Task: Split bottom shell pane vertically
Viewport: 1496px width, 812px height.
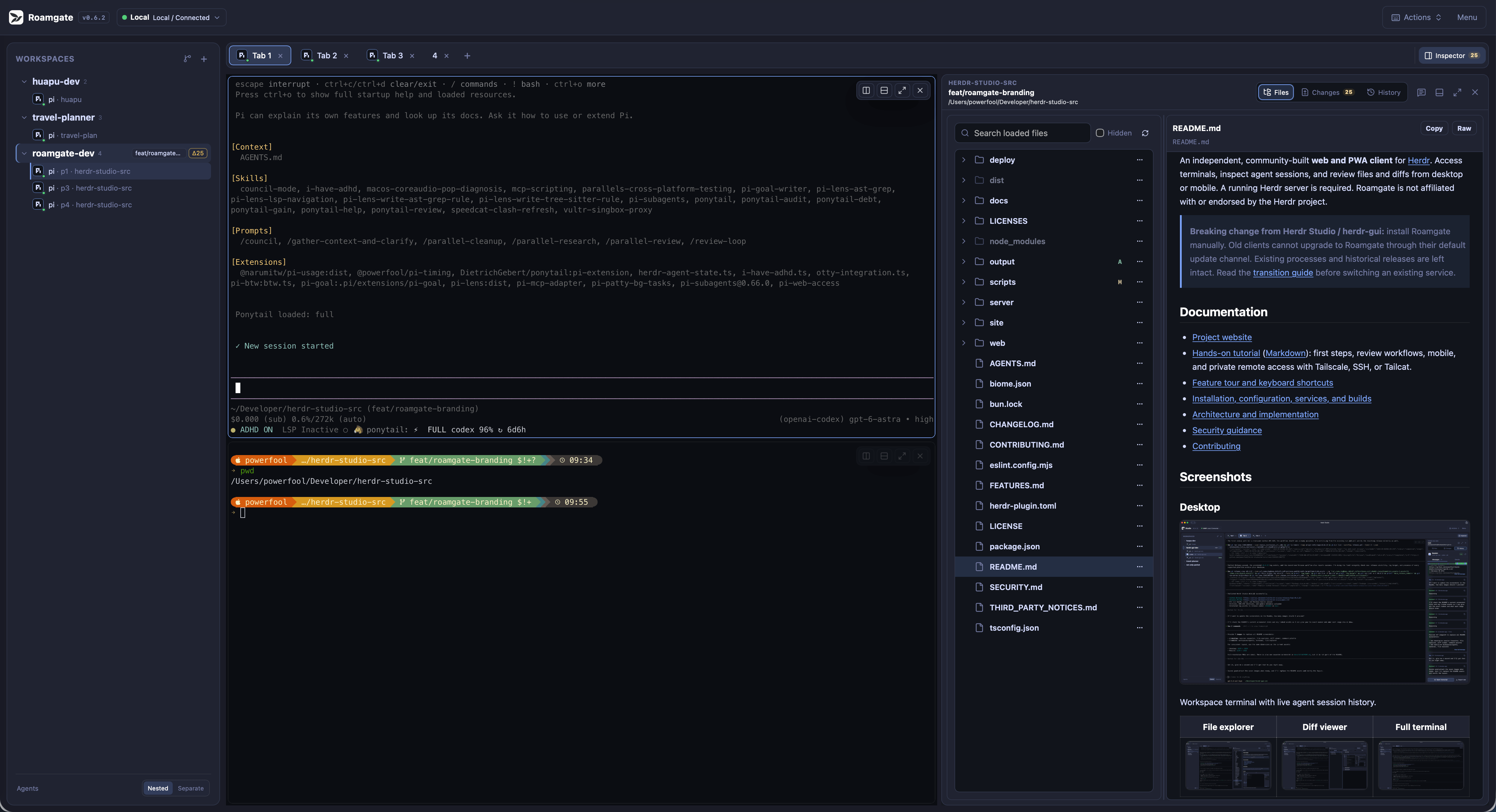Action: pos(866,456)
